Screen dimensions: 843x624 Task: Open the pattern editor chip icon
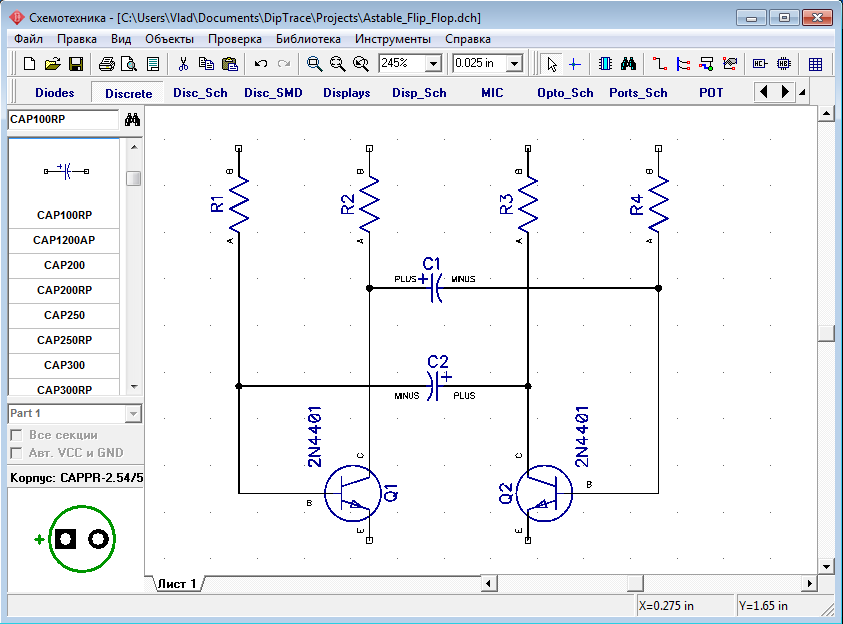784,64
